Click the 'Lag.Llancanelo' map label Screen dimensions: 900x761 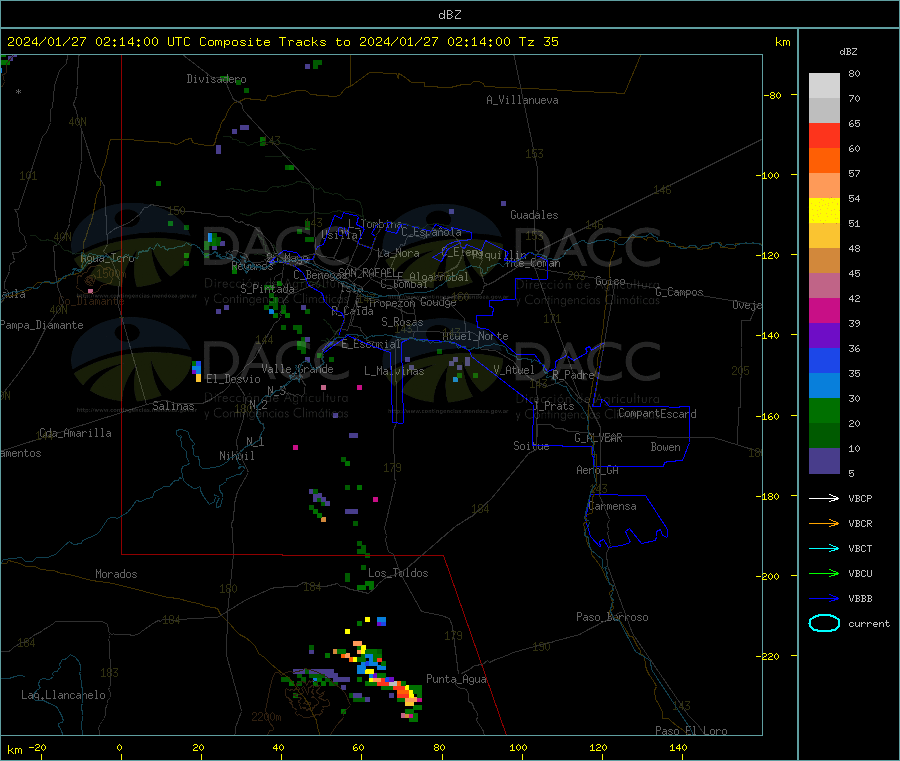click(63, 696)
